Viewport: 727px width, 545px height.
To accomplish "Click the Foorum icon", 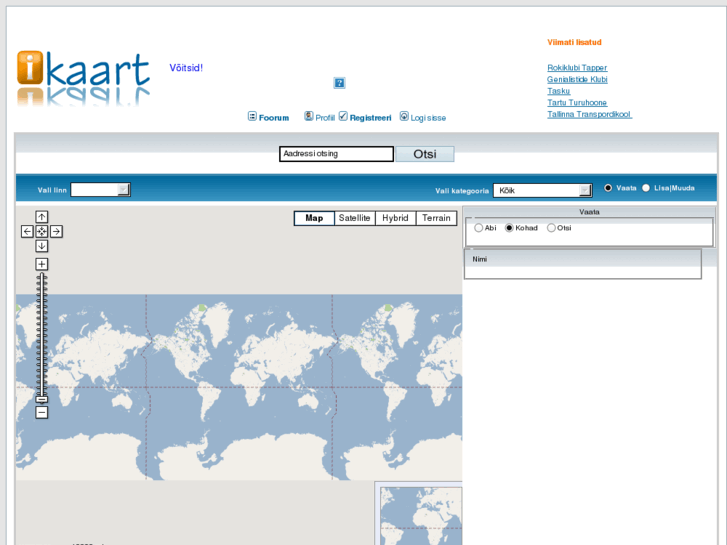I will pyautogui.click(x=252, y=116).
